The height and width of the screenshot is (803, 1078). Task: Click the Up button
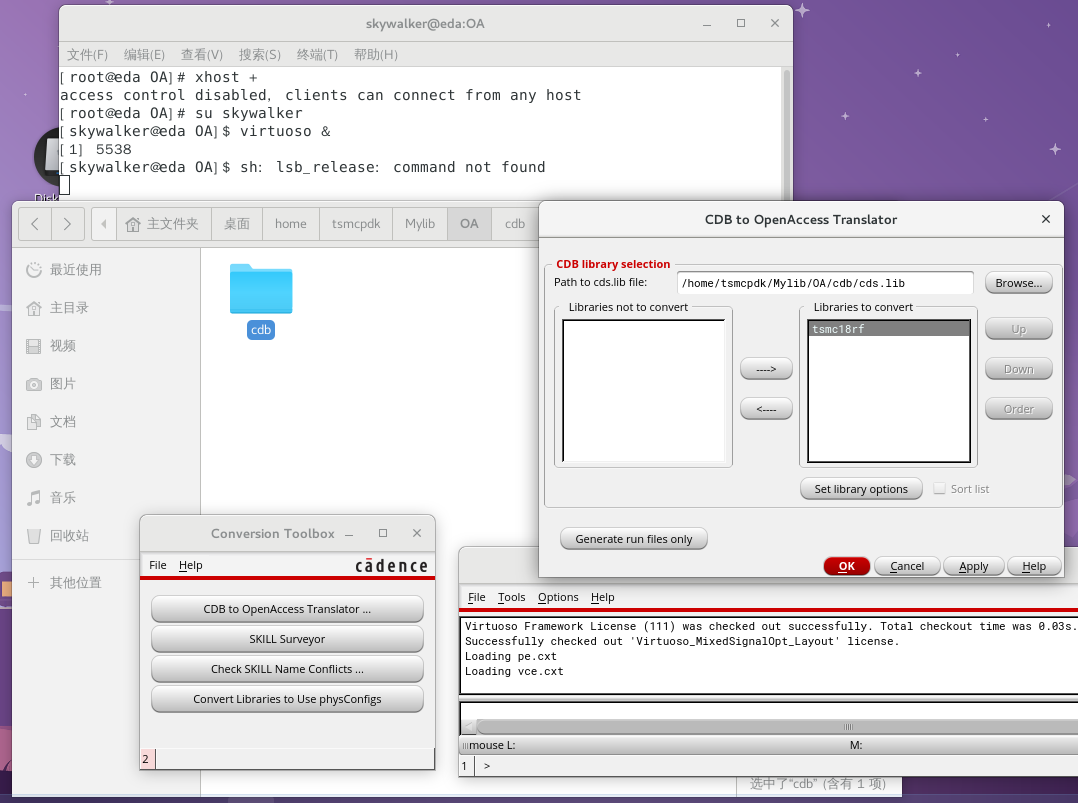(1018, 329)
